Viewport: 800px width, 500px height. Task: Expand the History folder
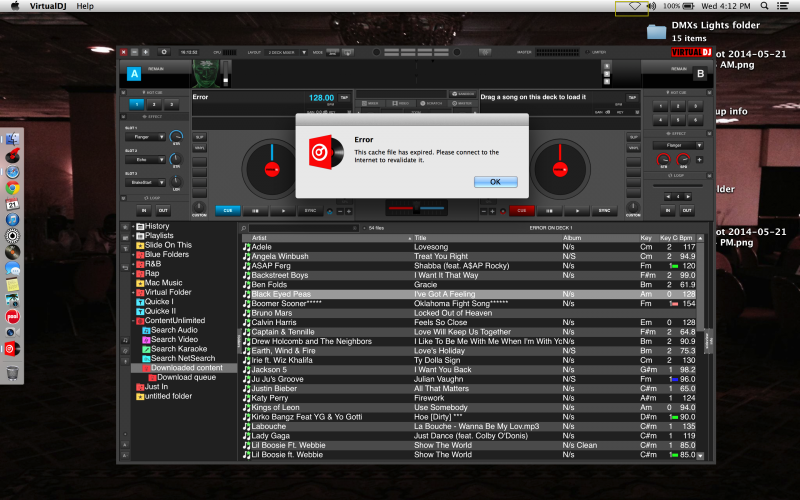click(x=133, y=227)
